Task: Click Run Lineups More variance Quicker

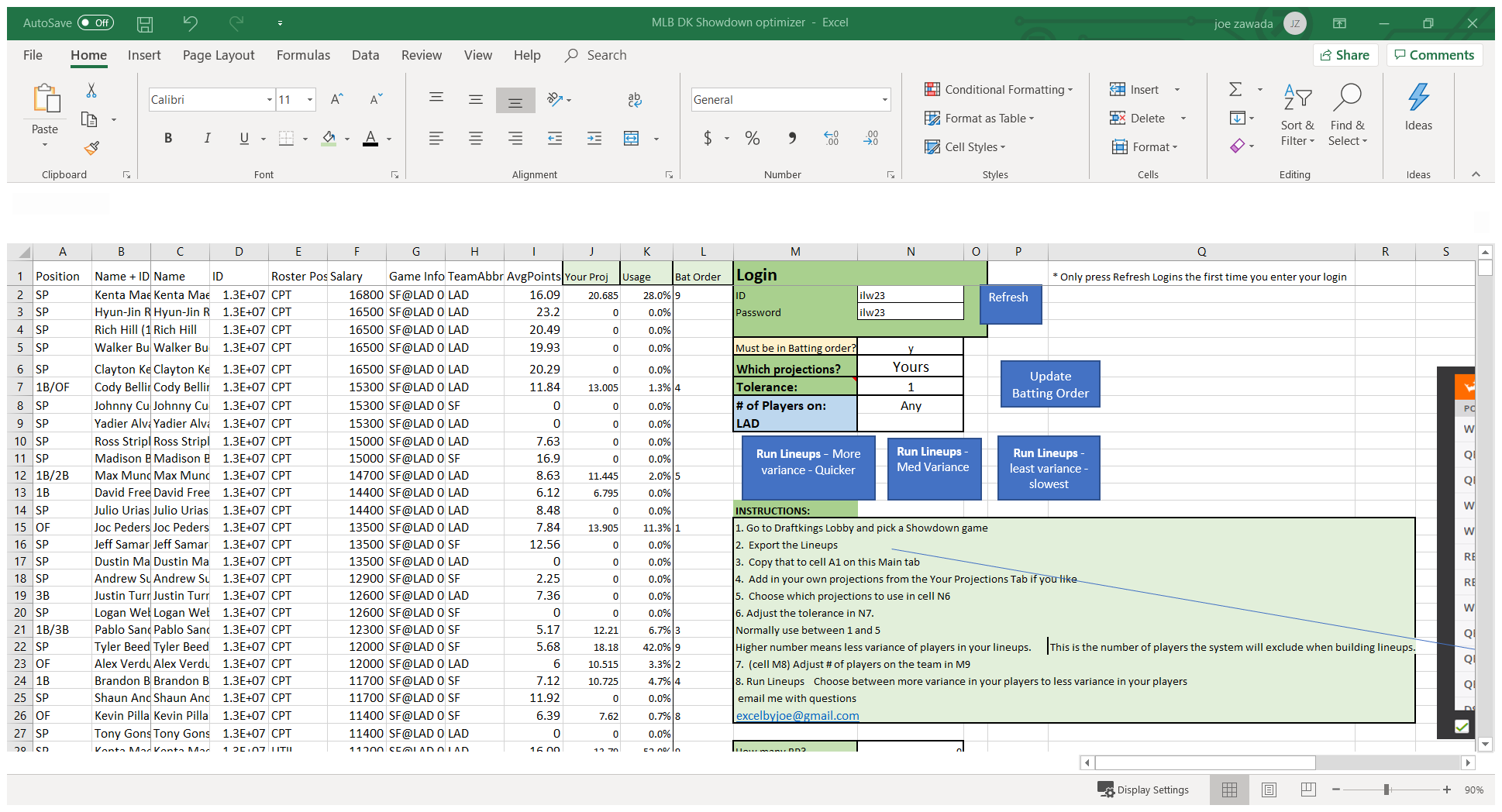Action: click(x=808, y=467)
